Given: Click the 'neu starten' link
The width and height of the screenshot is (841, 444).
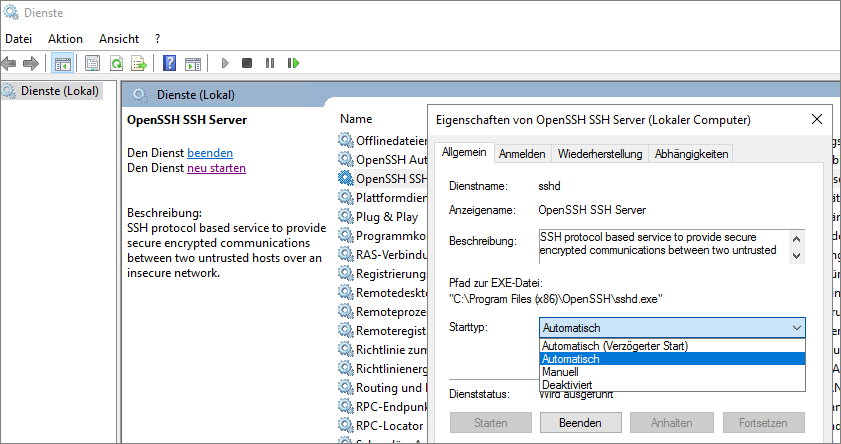Looking at the screenshot, I should pyautogui.click(x=216, y=168).
